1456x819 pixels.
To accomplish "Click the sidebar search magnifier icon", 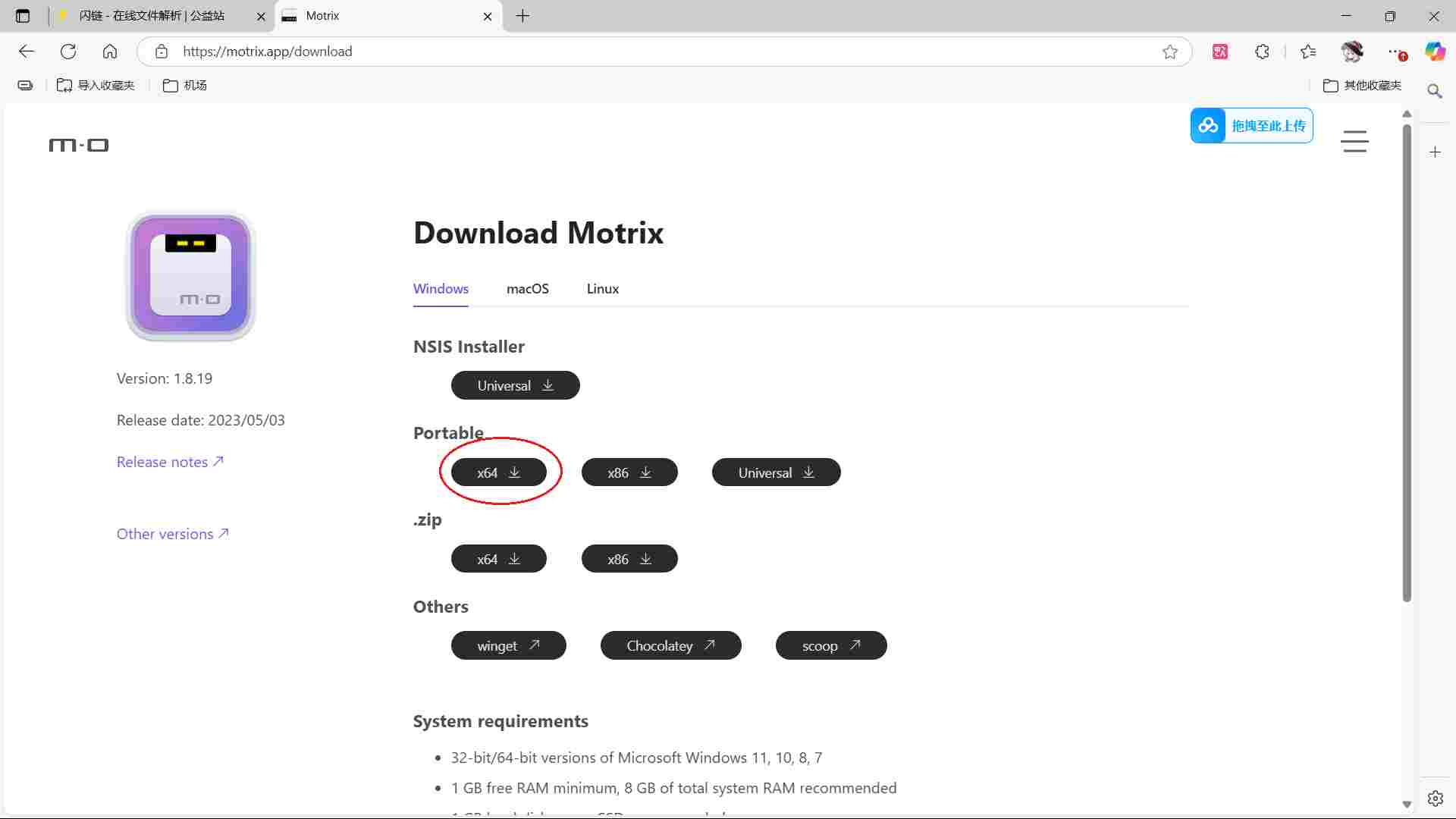I will coord(1435,91).
